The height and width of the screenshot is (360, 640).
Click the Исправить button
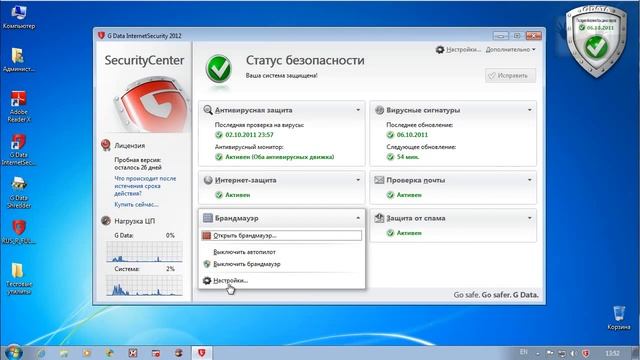tap(510, 76)
